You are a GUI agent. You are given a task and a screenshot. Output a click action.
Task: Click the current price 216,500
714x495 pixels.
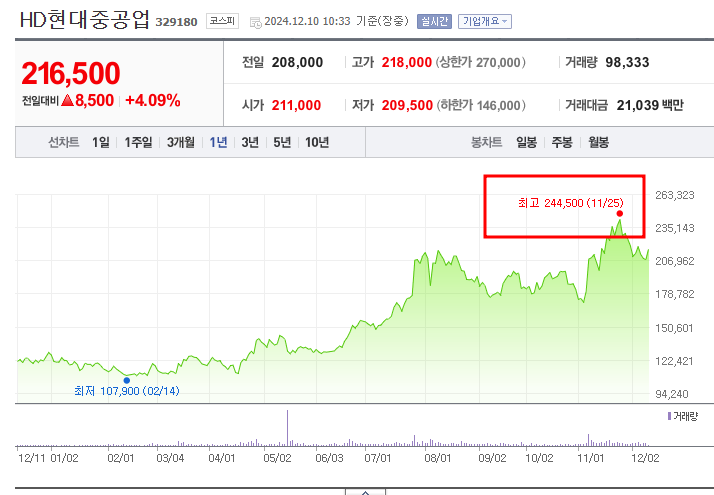71,73
